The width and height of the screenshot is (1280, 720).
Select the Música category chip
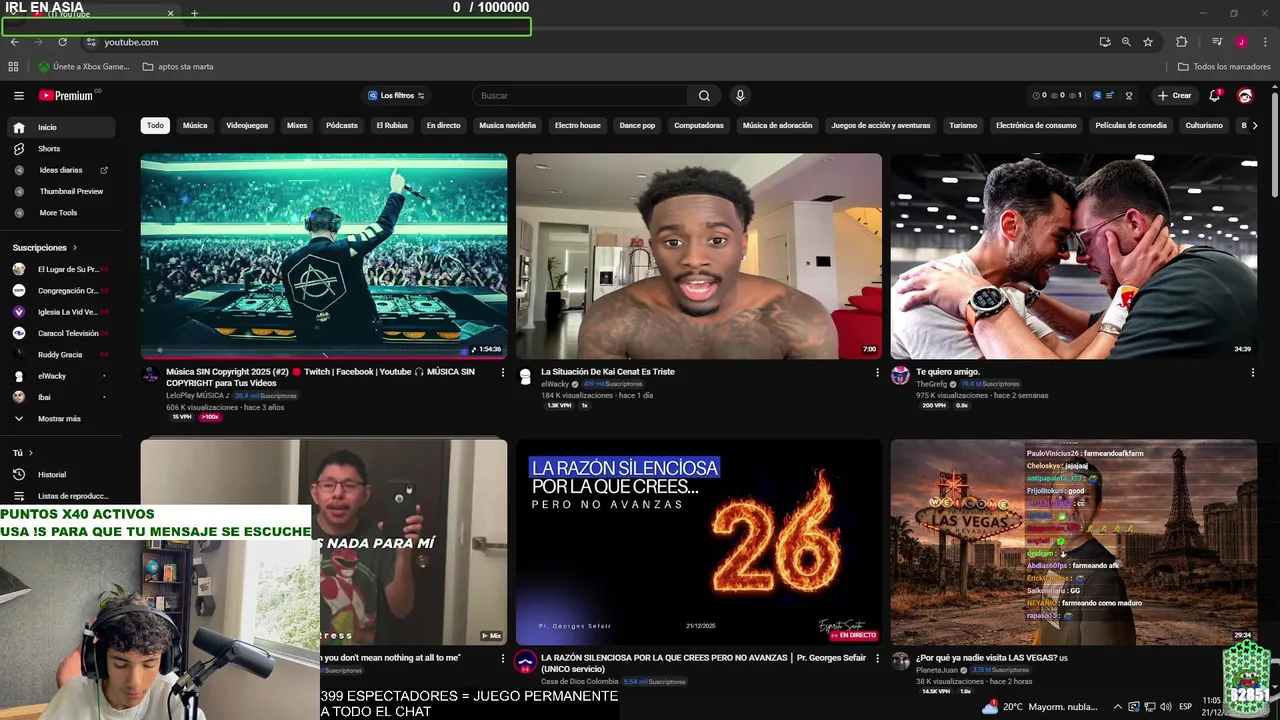(195, 126)
